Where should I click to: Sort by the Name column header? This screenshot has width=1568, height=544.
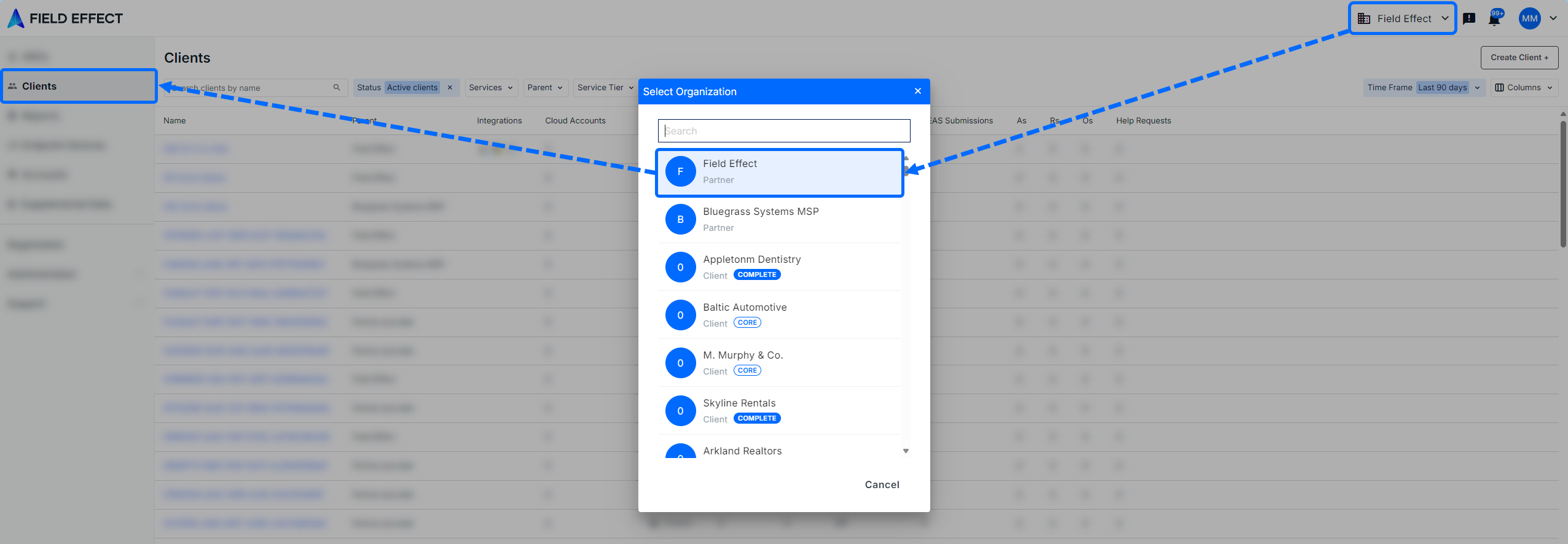tap(174, 121)
